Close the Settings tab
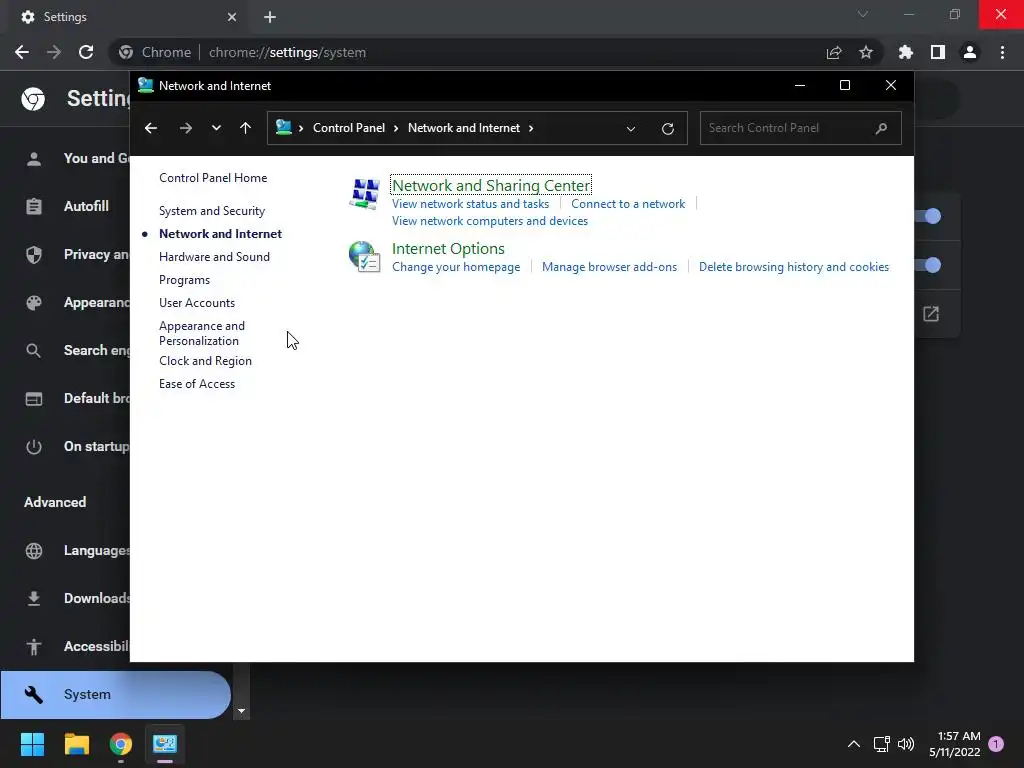Viewport: 1024px width, 768px height. 232,17
